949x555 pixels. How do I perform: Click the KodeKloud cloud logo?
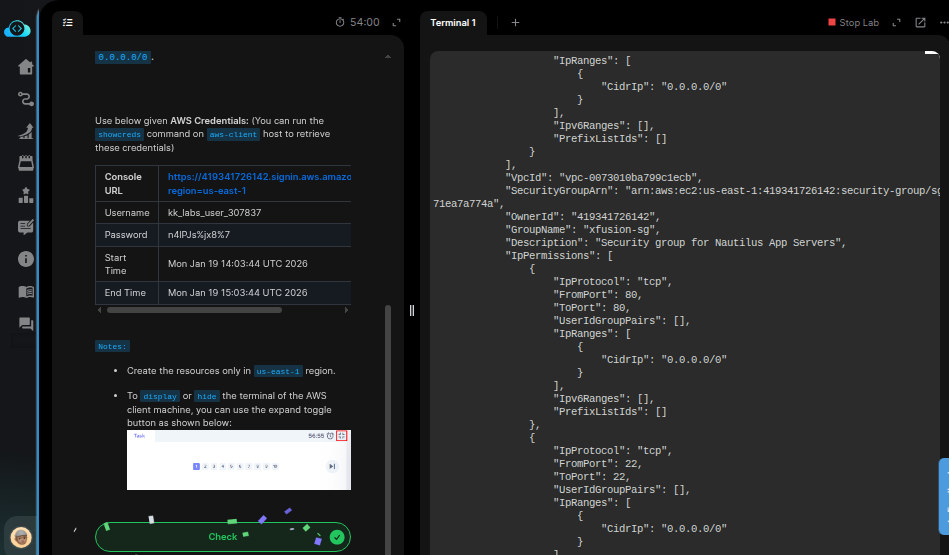[18, 29]
